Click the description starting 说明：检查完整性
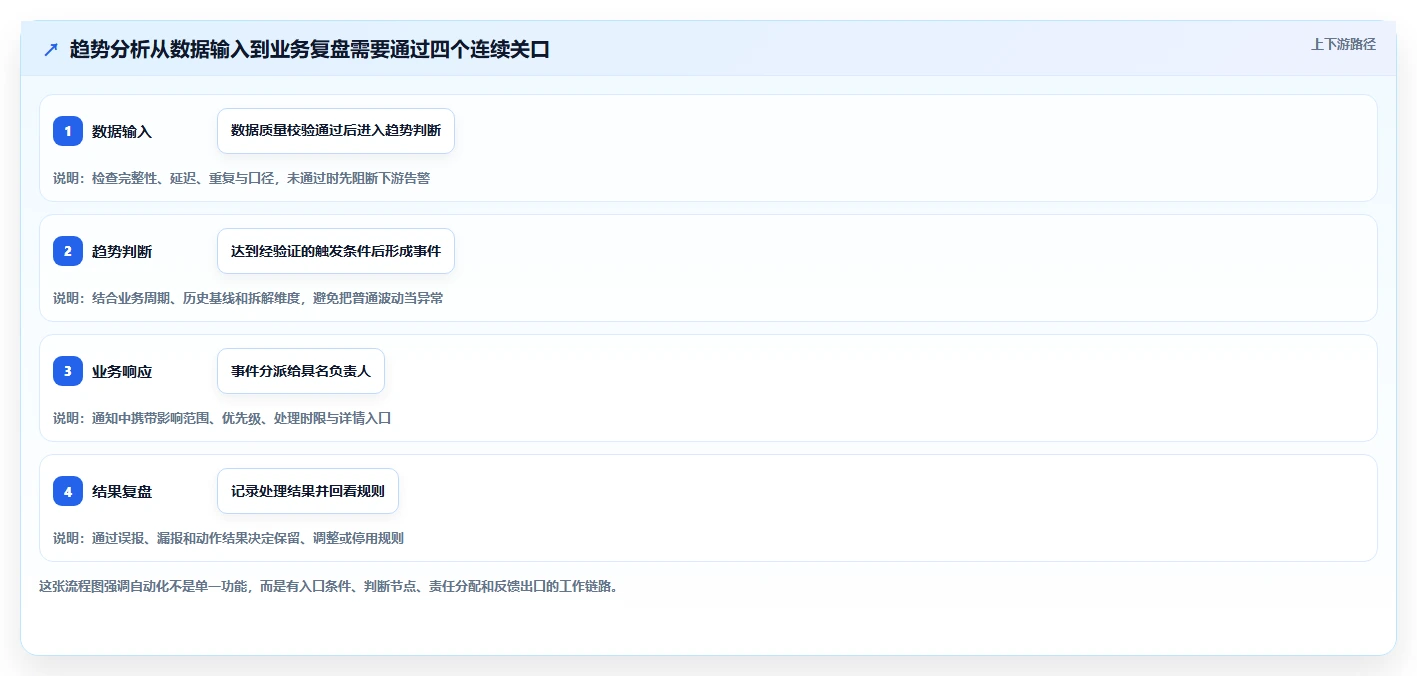This screenshot has height=676, width=1417. [241, 178]
